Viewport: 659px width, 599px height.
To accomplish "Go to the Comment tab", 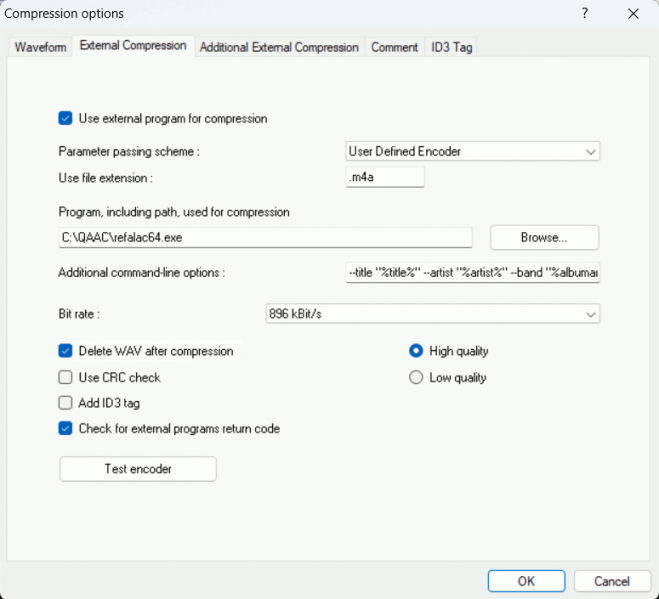I will pyautogui.click(x=394, y=47).
